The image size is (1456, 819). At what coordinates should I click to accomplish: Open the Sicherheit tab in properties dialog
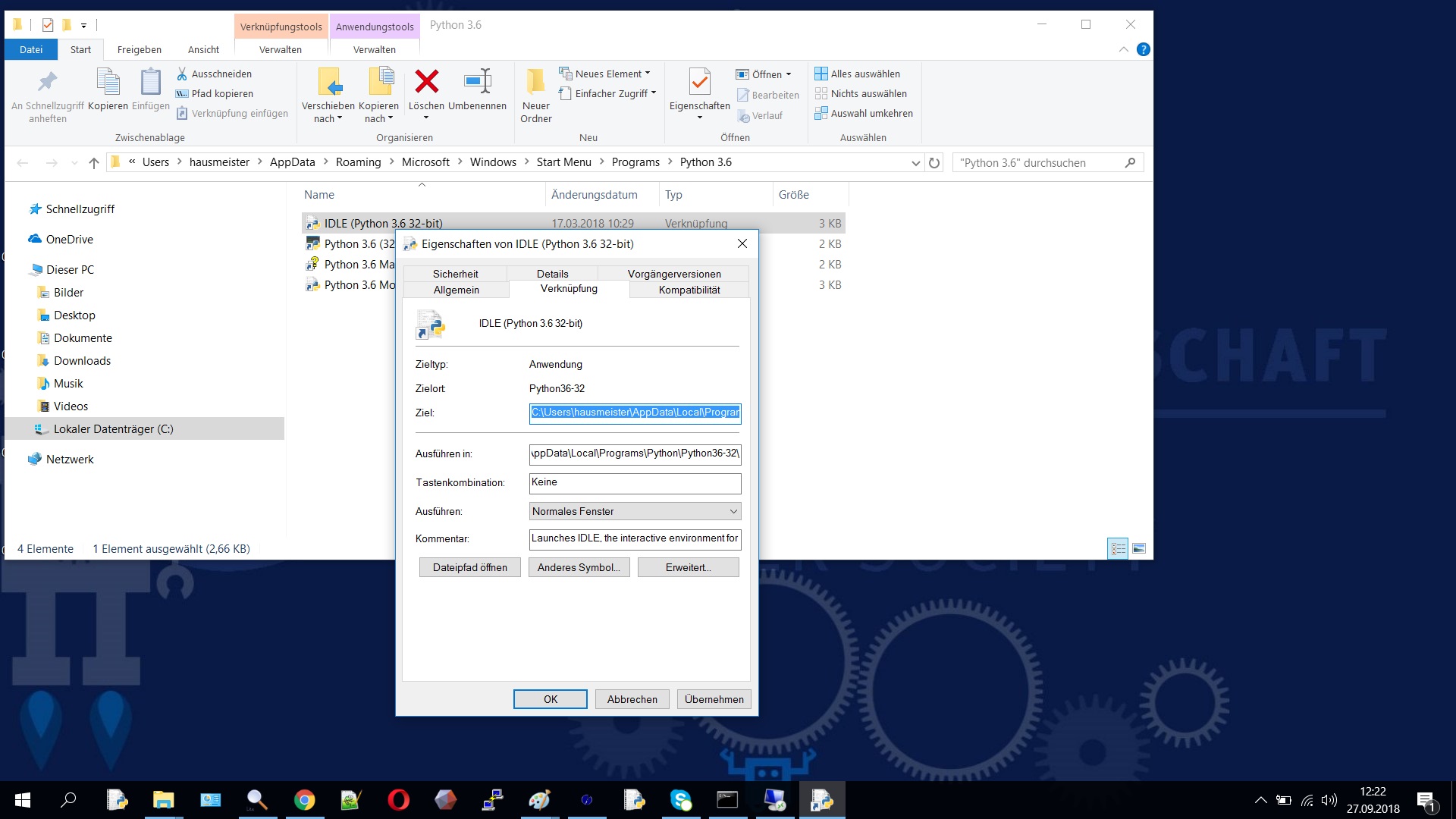coord(455,274)
